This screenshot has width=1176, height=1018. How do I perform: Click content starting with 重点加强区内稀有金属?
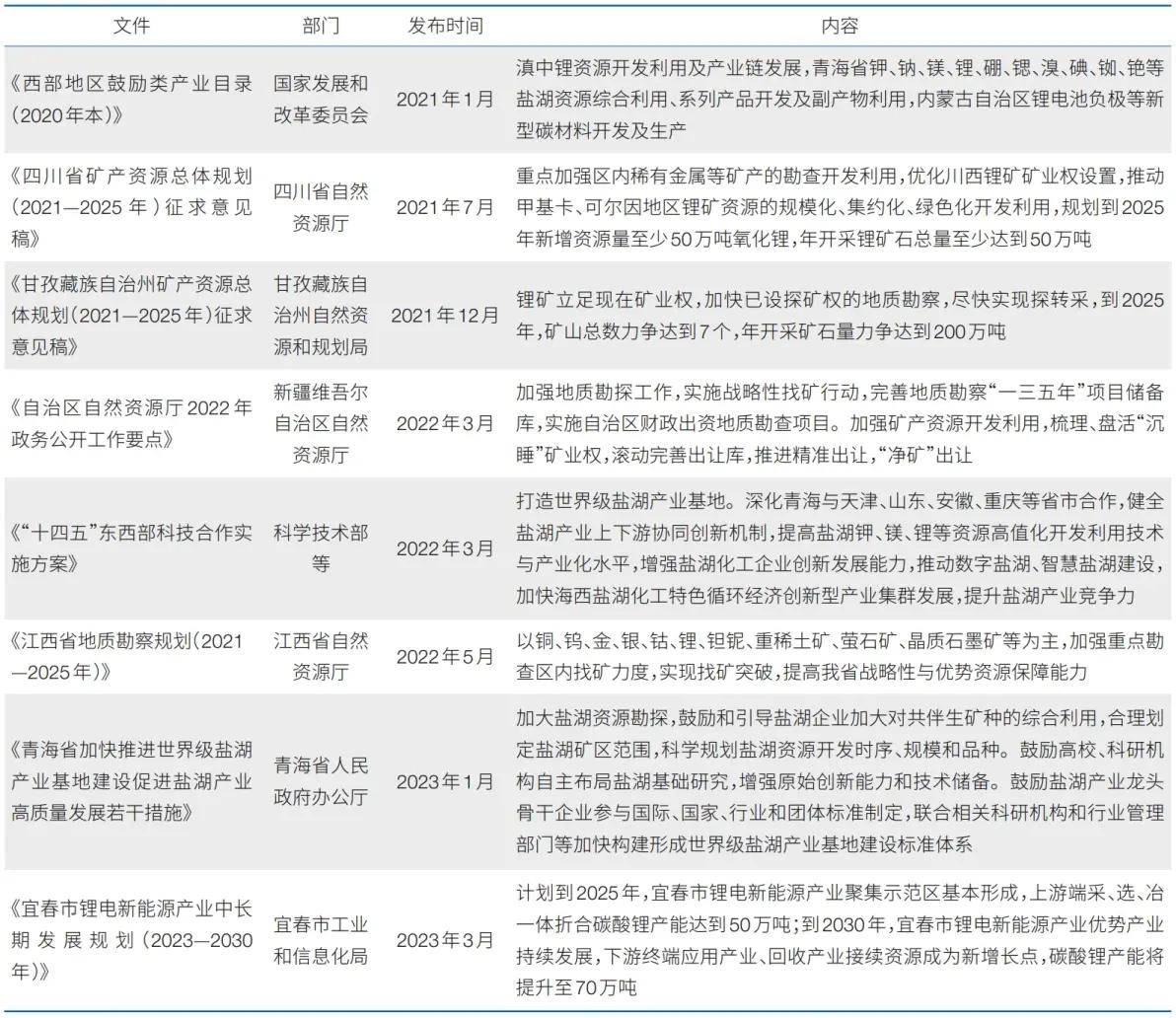[x=840, y=208]
